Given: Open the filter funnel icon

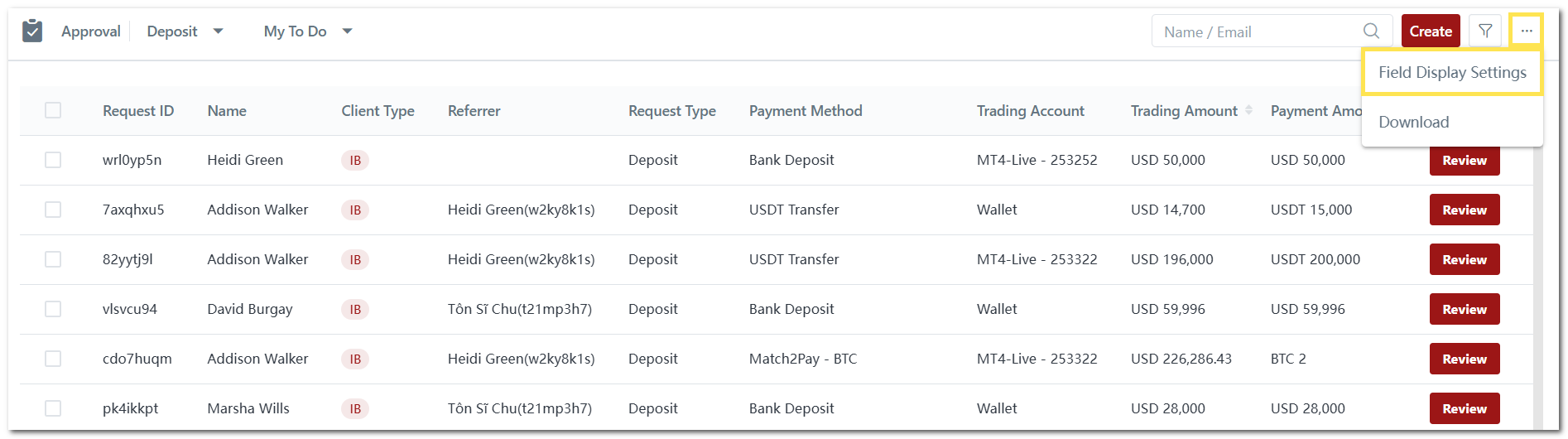Looking at the screenshot, I should point(1485,31).
